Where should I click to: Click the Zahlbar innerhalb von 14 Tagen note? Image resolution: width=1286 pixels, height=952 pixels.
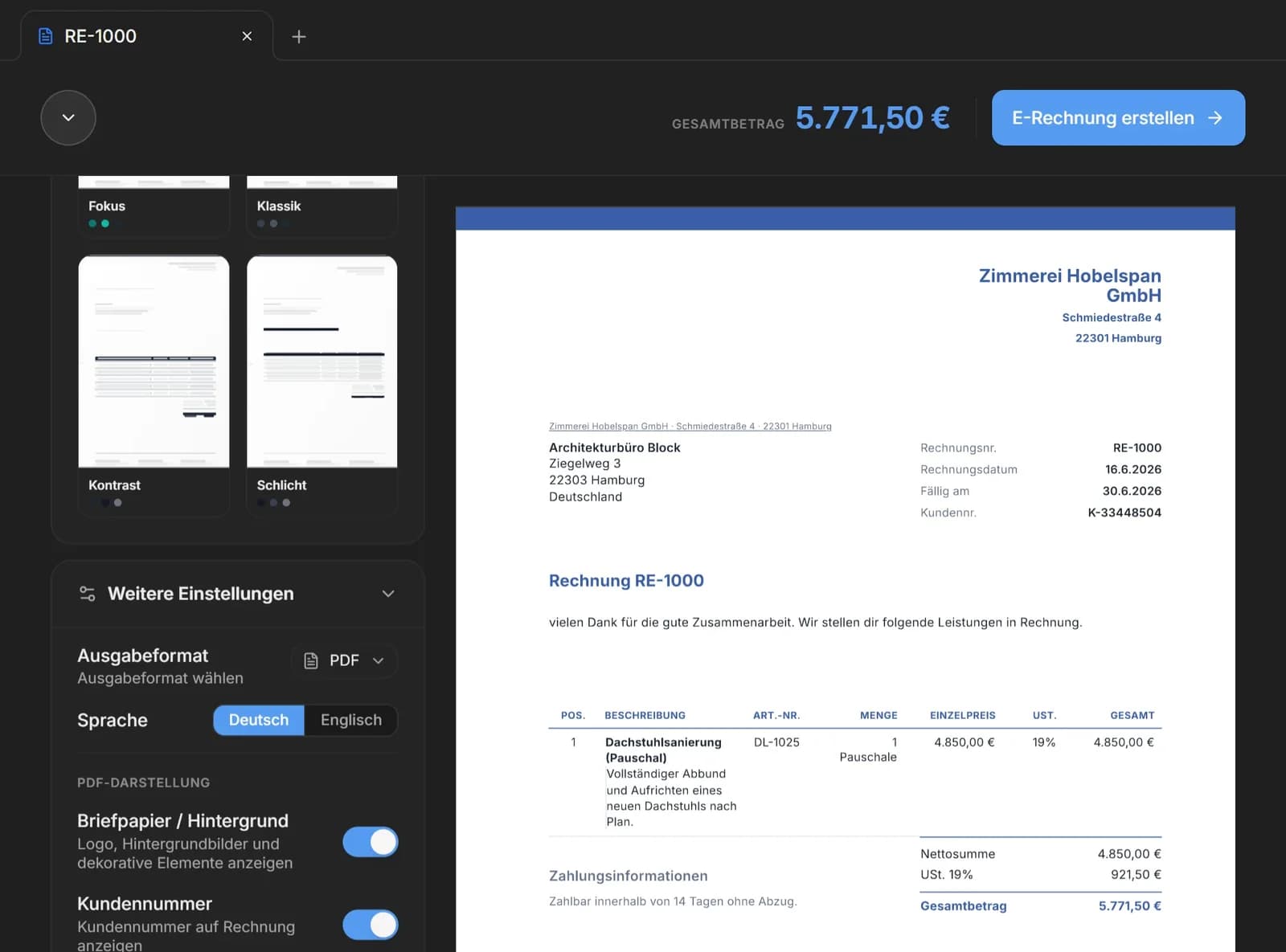coord(673,901)
